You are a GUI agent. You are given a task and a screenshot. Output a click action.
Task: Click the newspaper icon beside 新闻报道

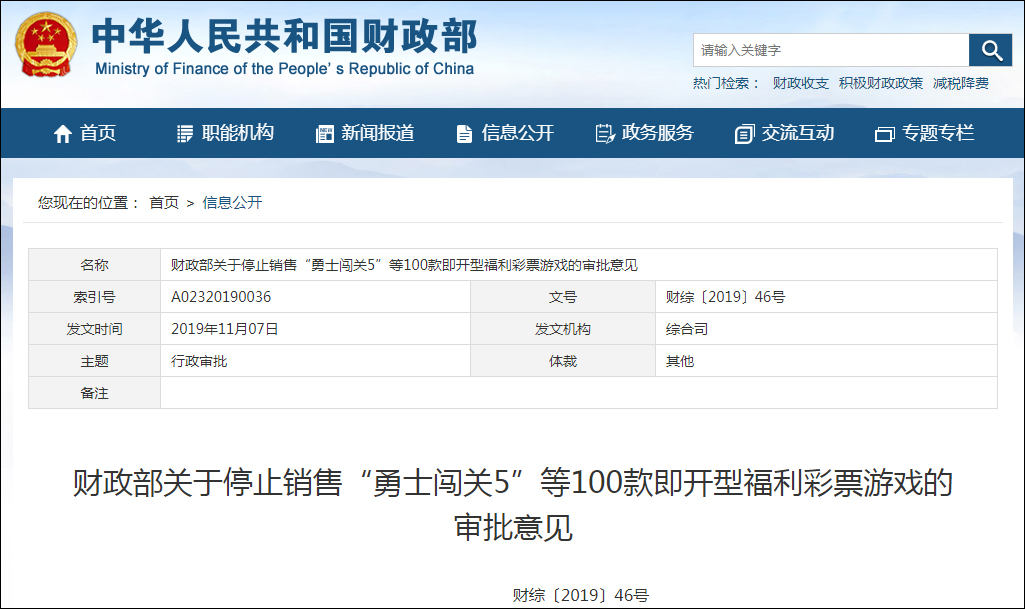point(325,134)
